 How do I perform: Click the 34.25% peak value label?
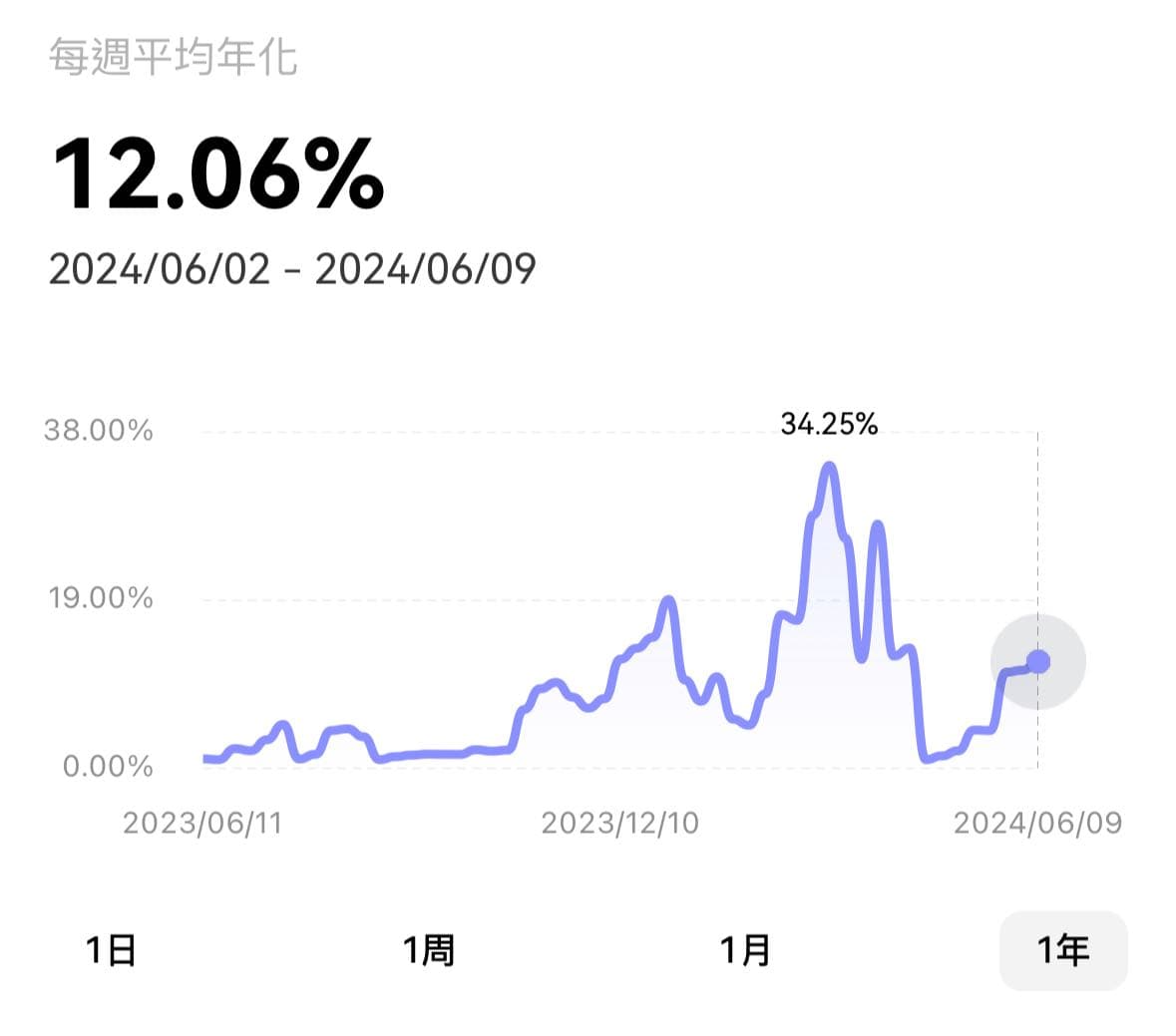[829, 425]
